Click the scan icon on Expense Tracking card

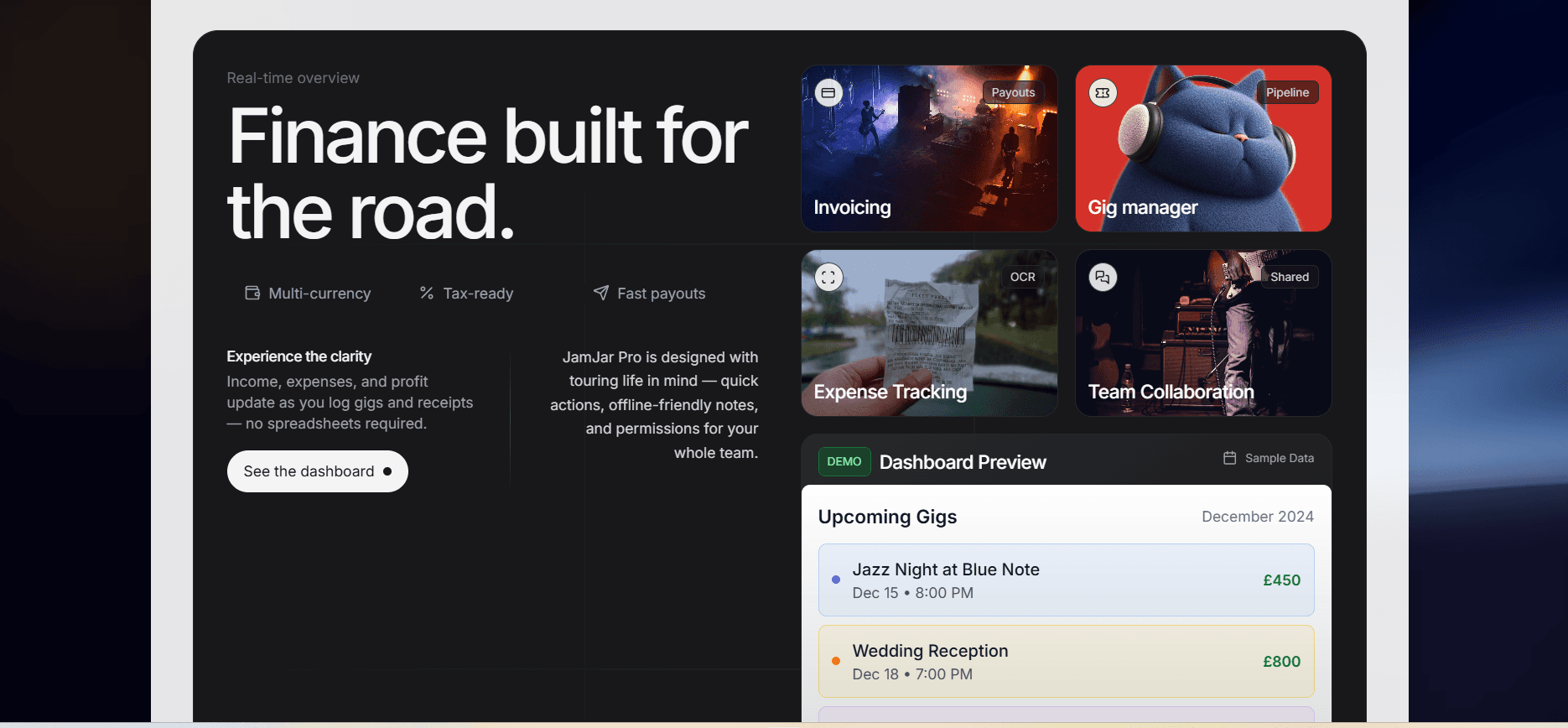[x=828, y=278]
